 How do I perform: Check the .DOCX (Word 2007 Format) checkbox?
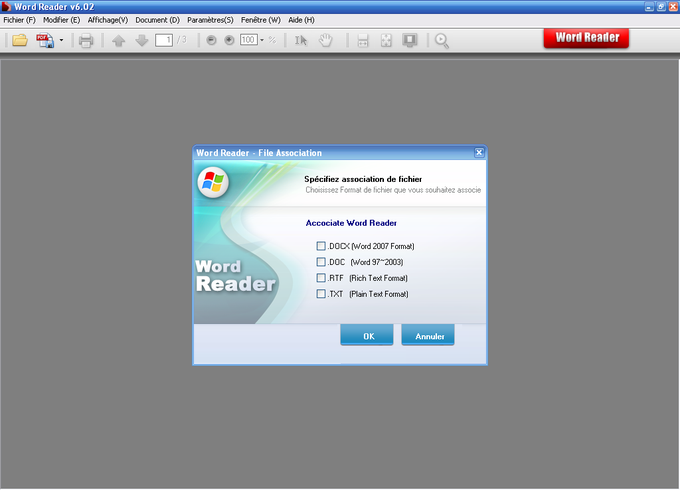coord(321,246)
